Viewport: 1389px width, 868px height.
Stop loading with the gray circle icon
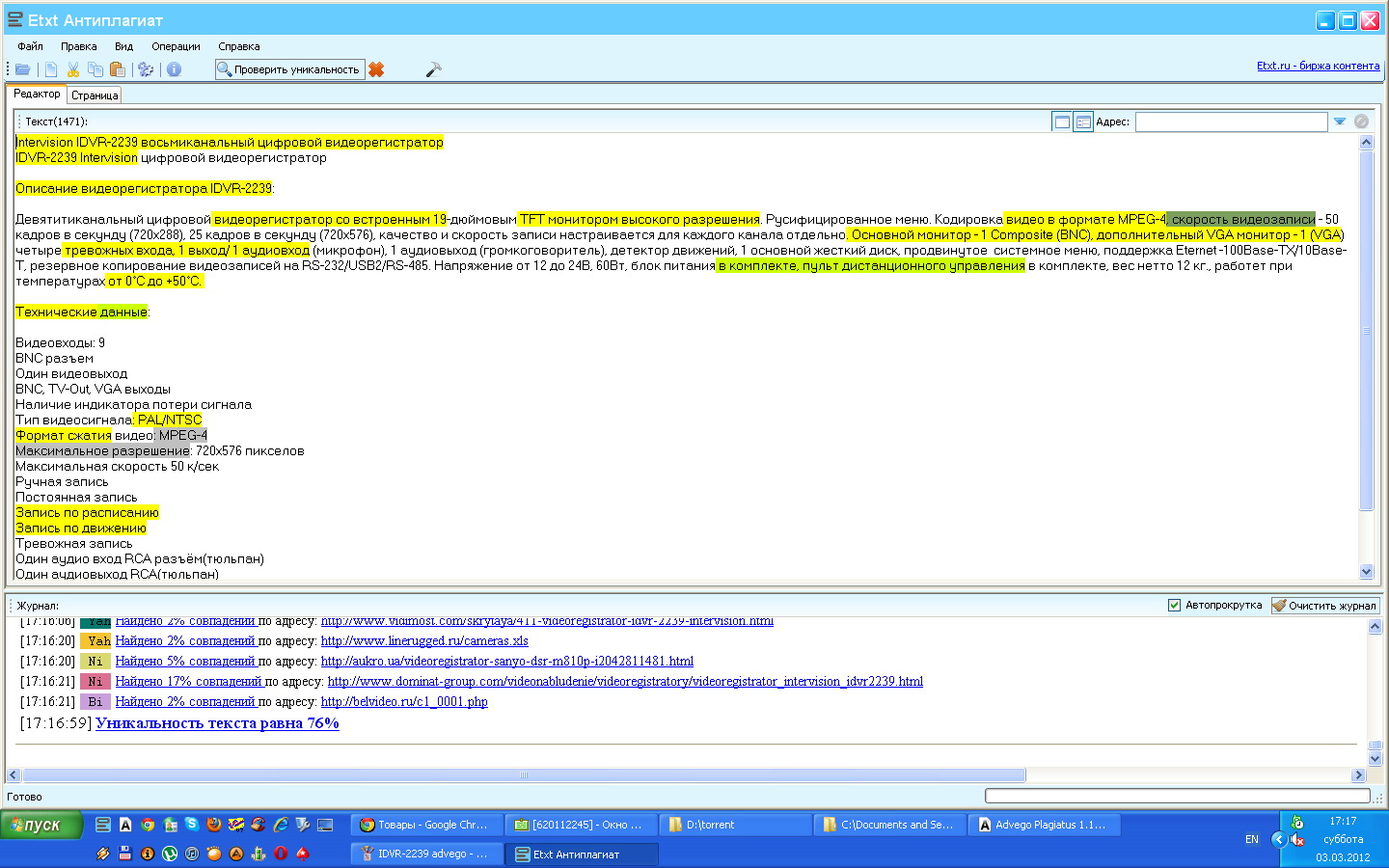click(x=1361, y=122)
